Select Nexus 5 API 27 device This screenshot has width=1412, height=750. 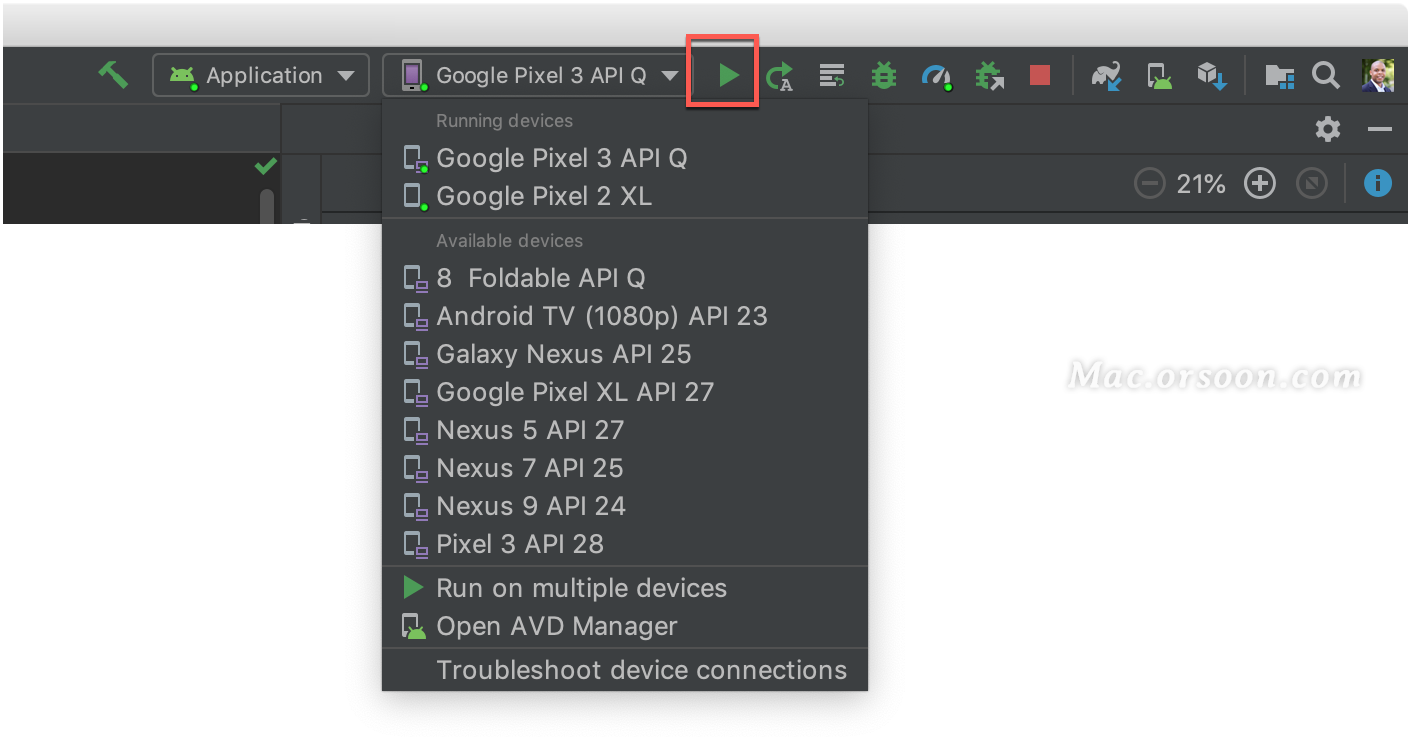[625, 430]
